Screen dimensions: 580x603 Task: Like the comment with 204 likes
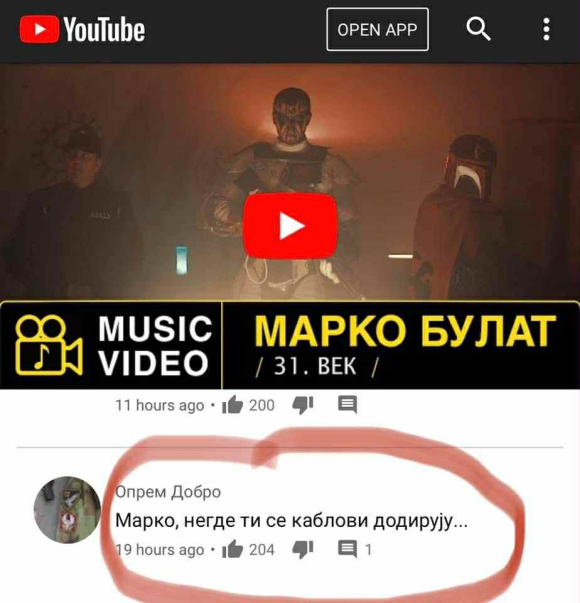pyautogui.click(x=232, y=549)
